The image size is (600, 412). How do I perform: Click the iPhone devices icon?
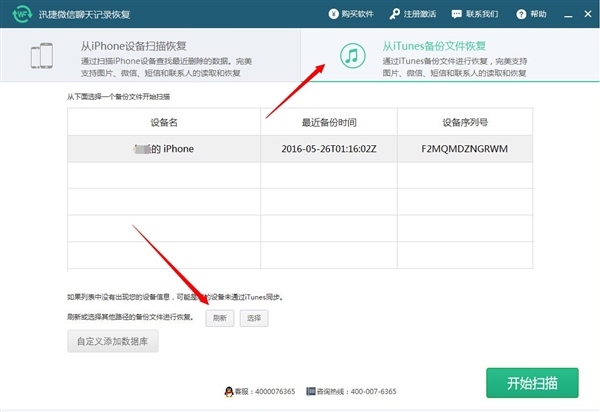(42, 56)
